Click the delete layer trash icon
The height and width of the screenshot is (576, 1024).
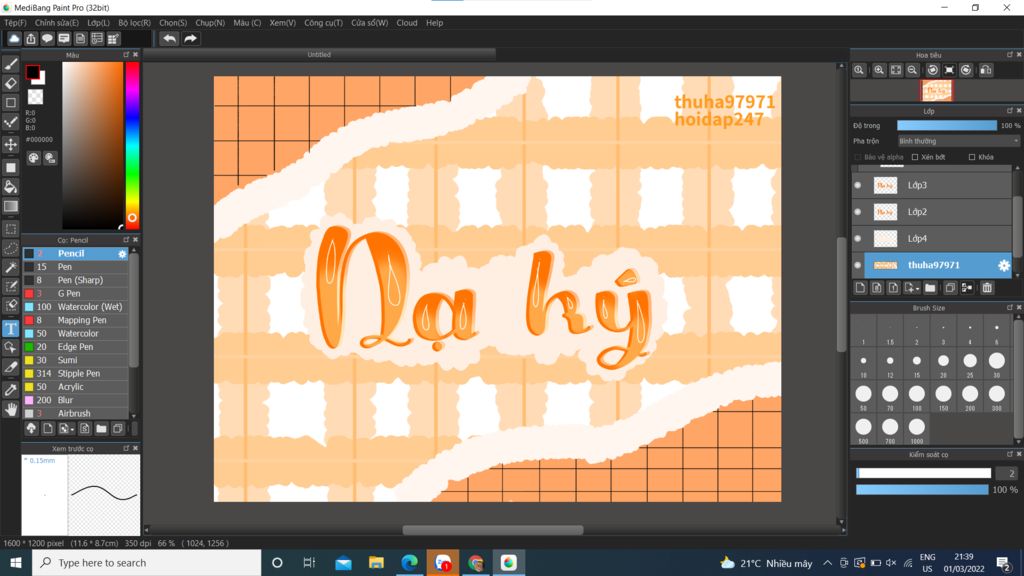pyautogui.click(x=987, y=288)
